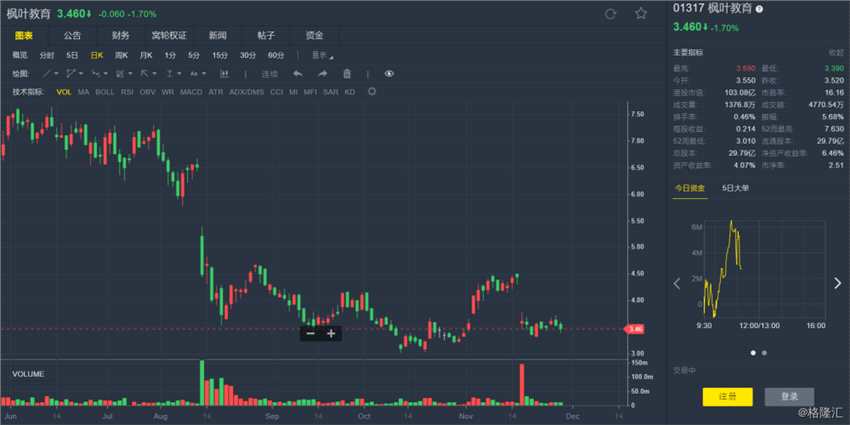This screenshot has height=425, width=850.
Task: Select the 月K monthly candlestick view
Action: pyautogui.click(x=146, y=55)
